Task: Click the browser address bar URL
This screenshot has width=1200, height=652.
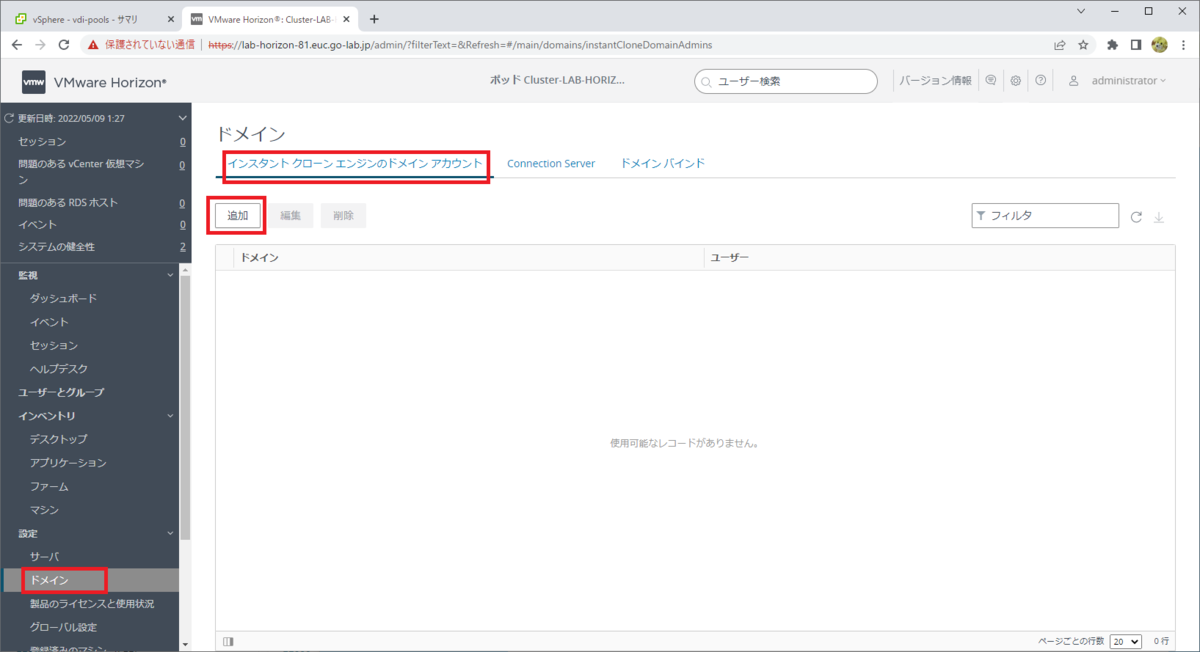Action: [460, 45]
